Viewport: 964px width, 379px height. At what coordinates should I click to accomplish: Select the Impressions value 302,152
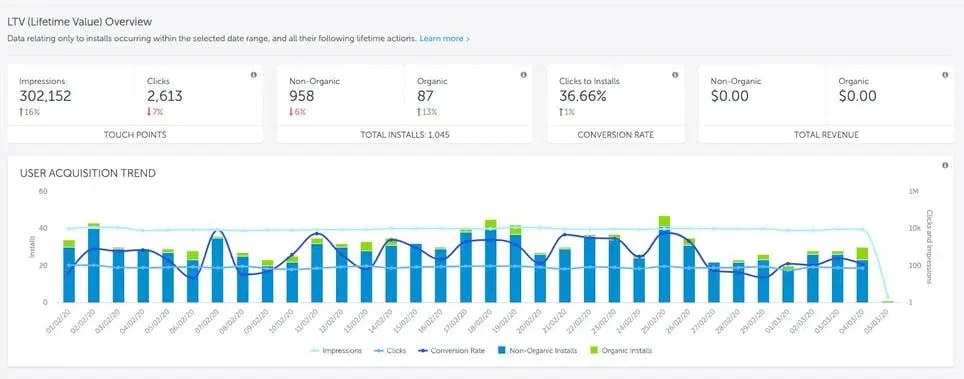point(45,96)
